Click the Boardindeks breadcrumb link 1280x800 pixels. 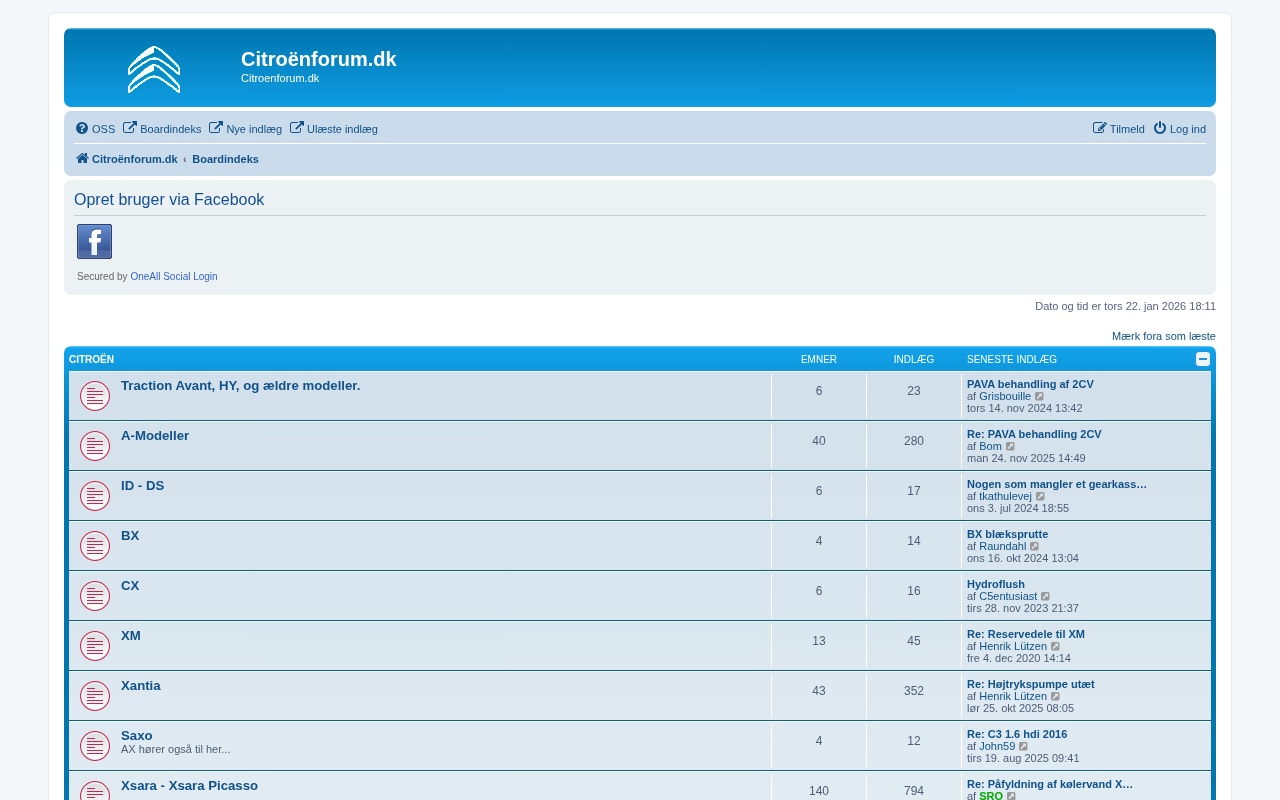tap(225, 159)
